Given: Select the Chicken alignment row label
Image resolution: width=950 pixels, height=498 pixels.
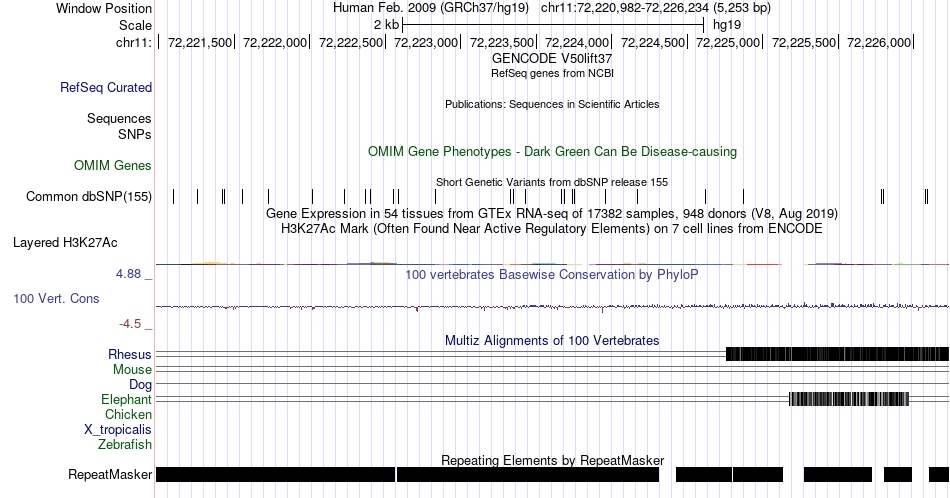Looking at the screenshot, I should tap(128, 414).
